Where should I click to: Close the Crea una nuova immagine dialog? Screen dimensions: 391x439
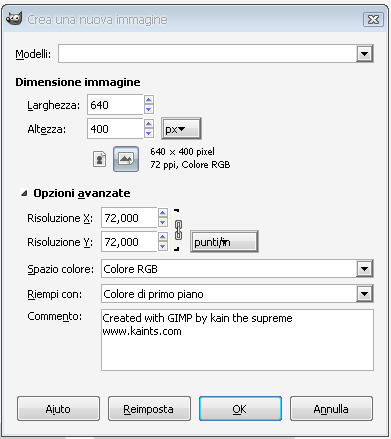pos(373,20)
